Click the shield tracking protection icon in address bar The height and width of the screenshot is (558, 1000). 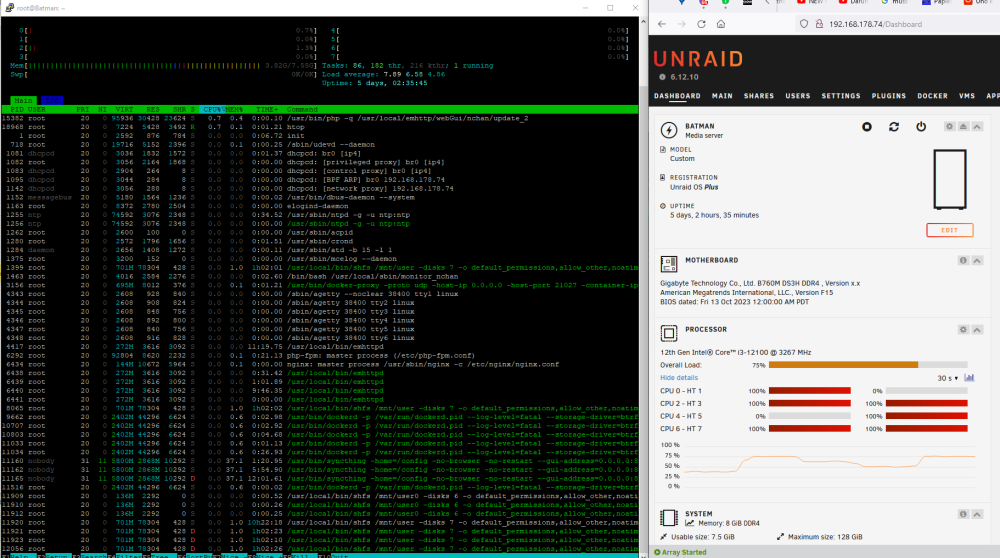[804, 24]
